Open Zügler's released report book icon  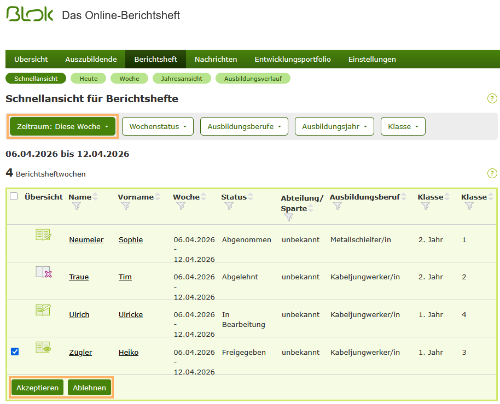[43, 347]
